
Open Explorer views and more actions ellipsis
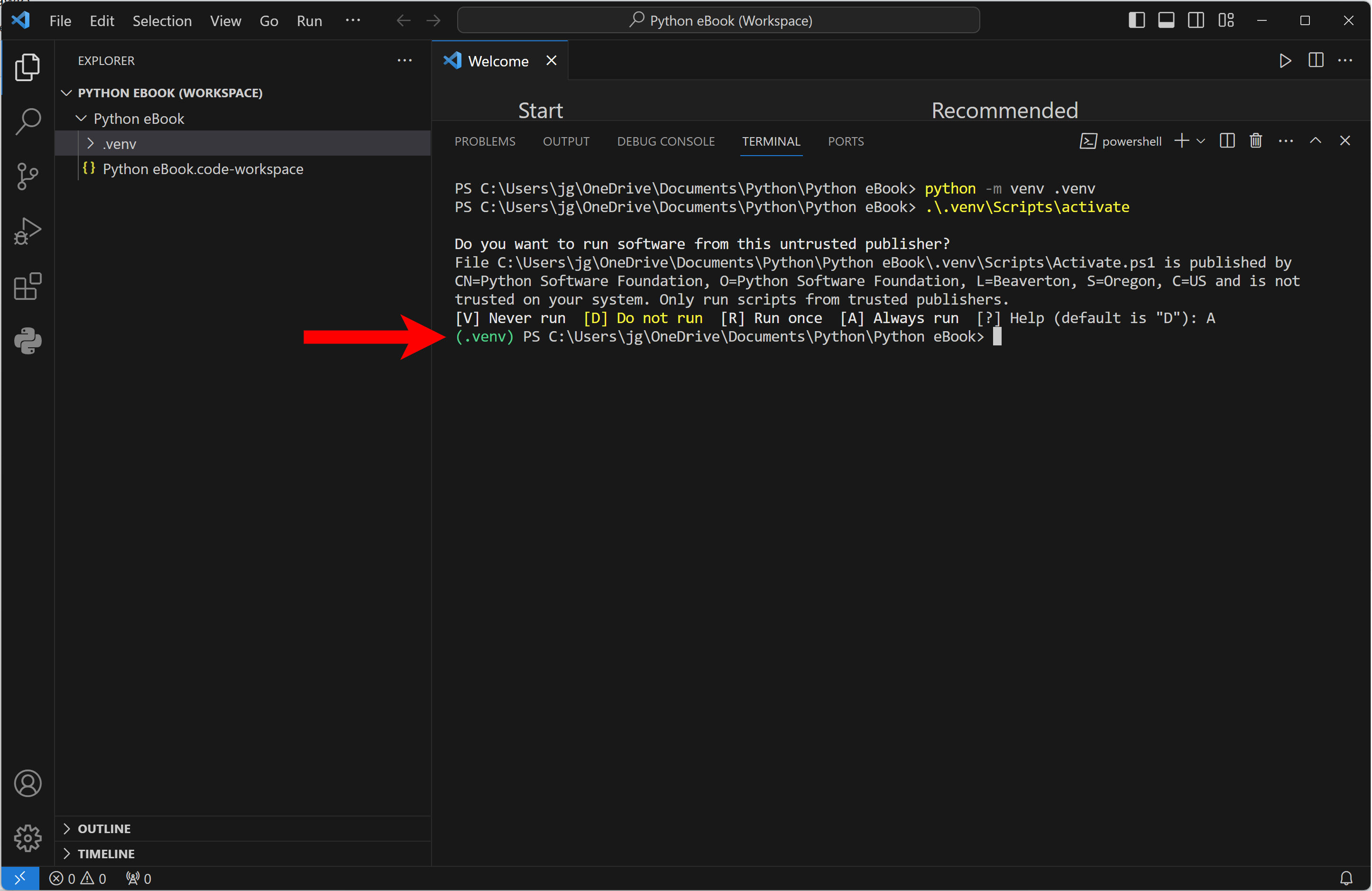[405, 61]
